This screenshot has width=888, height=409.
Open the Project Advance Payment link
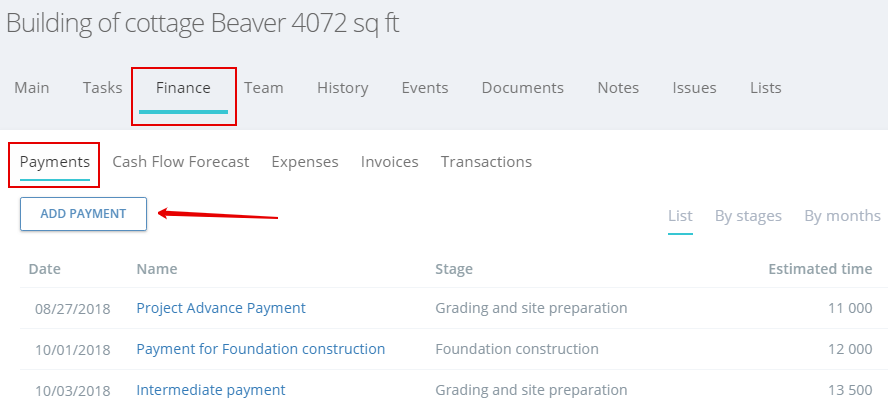click(221, 308)
